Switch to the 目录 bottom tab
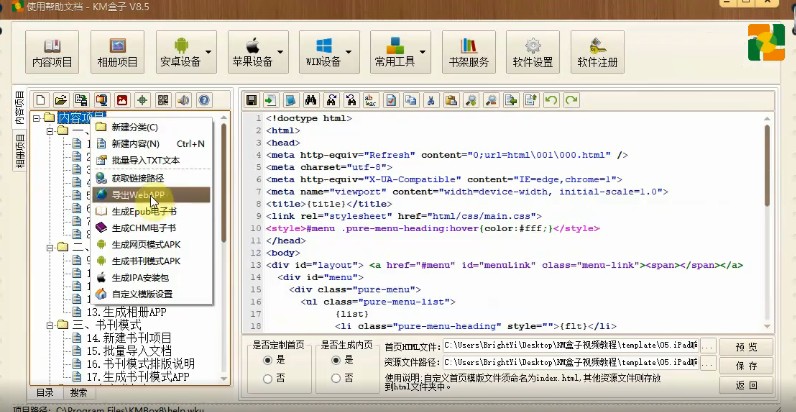796x412 pixels. point(45,393)
